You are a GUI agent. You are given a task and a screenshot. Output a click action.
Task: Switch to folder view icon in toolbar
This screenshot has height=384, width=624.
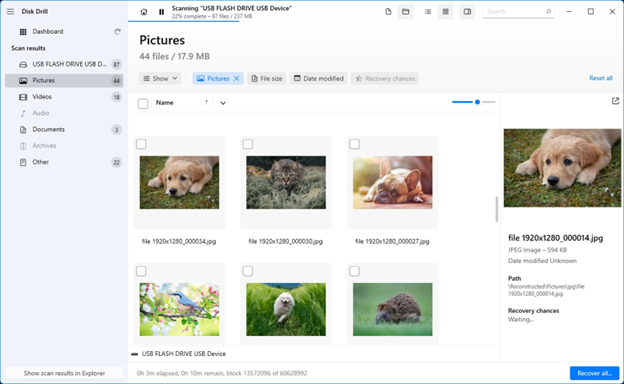coord(406,12)
